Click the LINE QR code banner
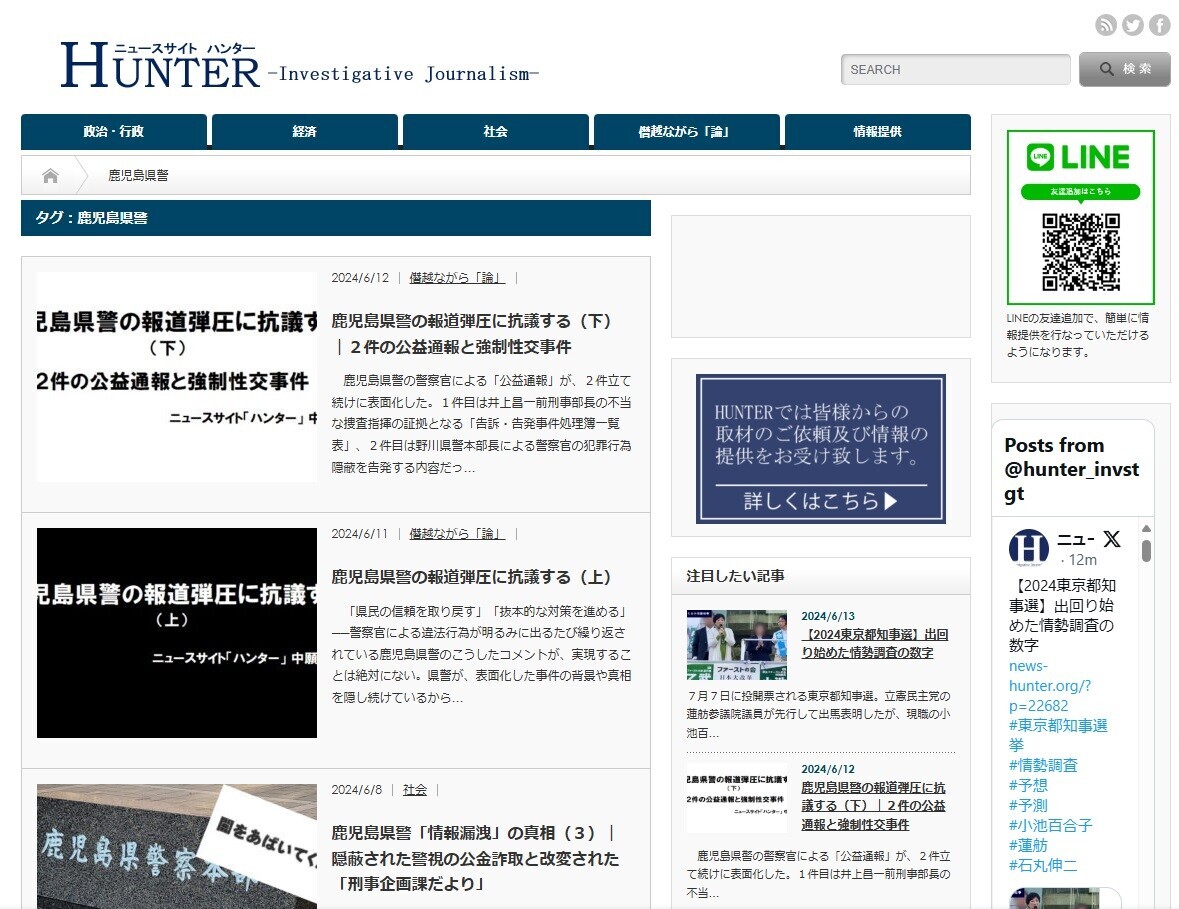The height and width of the screenshot is (909, 1179). (x=1080, y=217)
